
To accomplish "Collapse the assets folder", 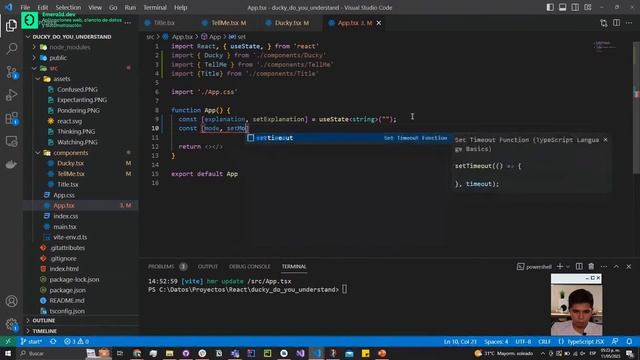I will 38,79.
